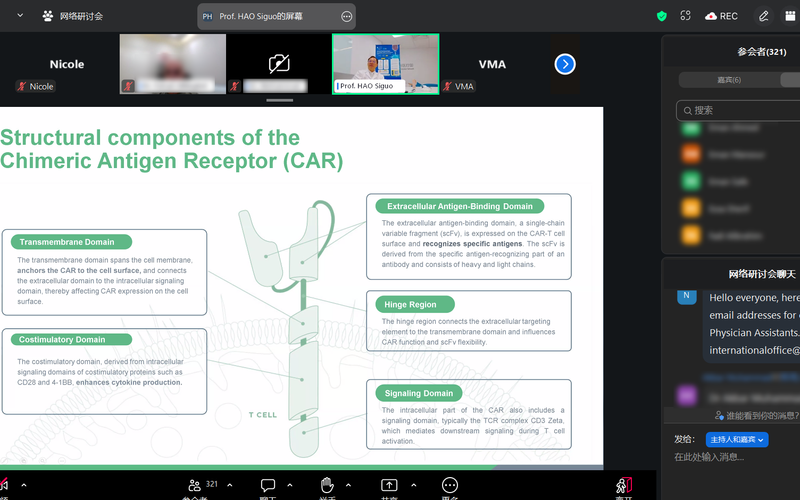Click the green encryption shield icon
This screenshot has height=500, width=800.
[x=662, y=16]
